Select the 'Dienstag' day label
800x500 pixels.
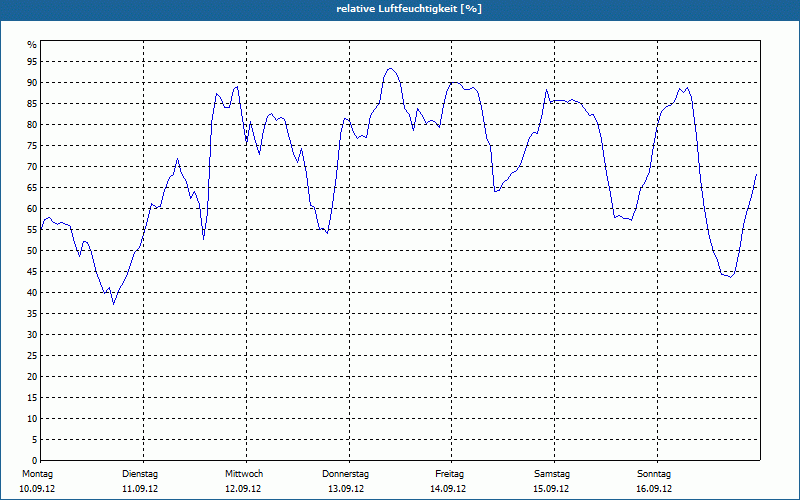pyautogui.click(x=140, y=474)
